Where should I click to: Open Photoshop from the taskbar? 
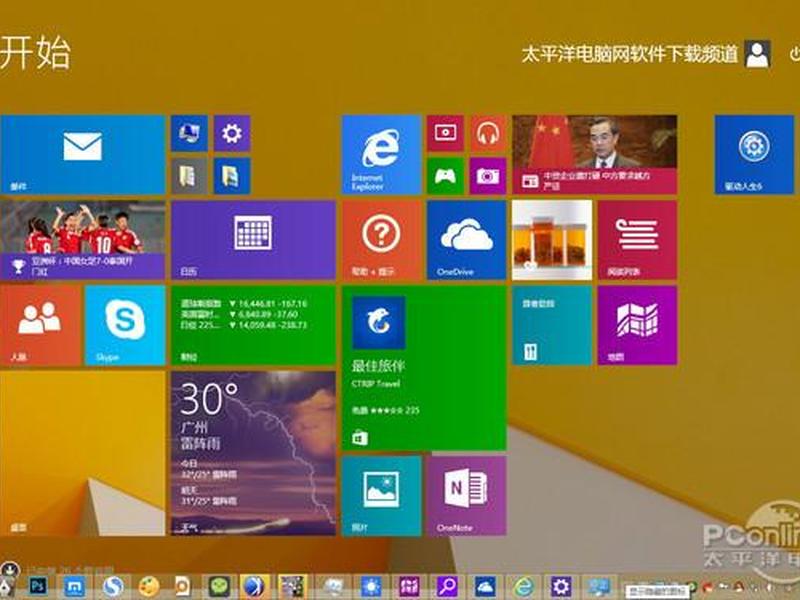coord(38,587)
